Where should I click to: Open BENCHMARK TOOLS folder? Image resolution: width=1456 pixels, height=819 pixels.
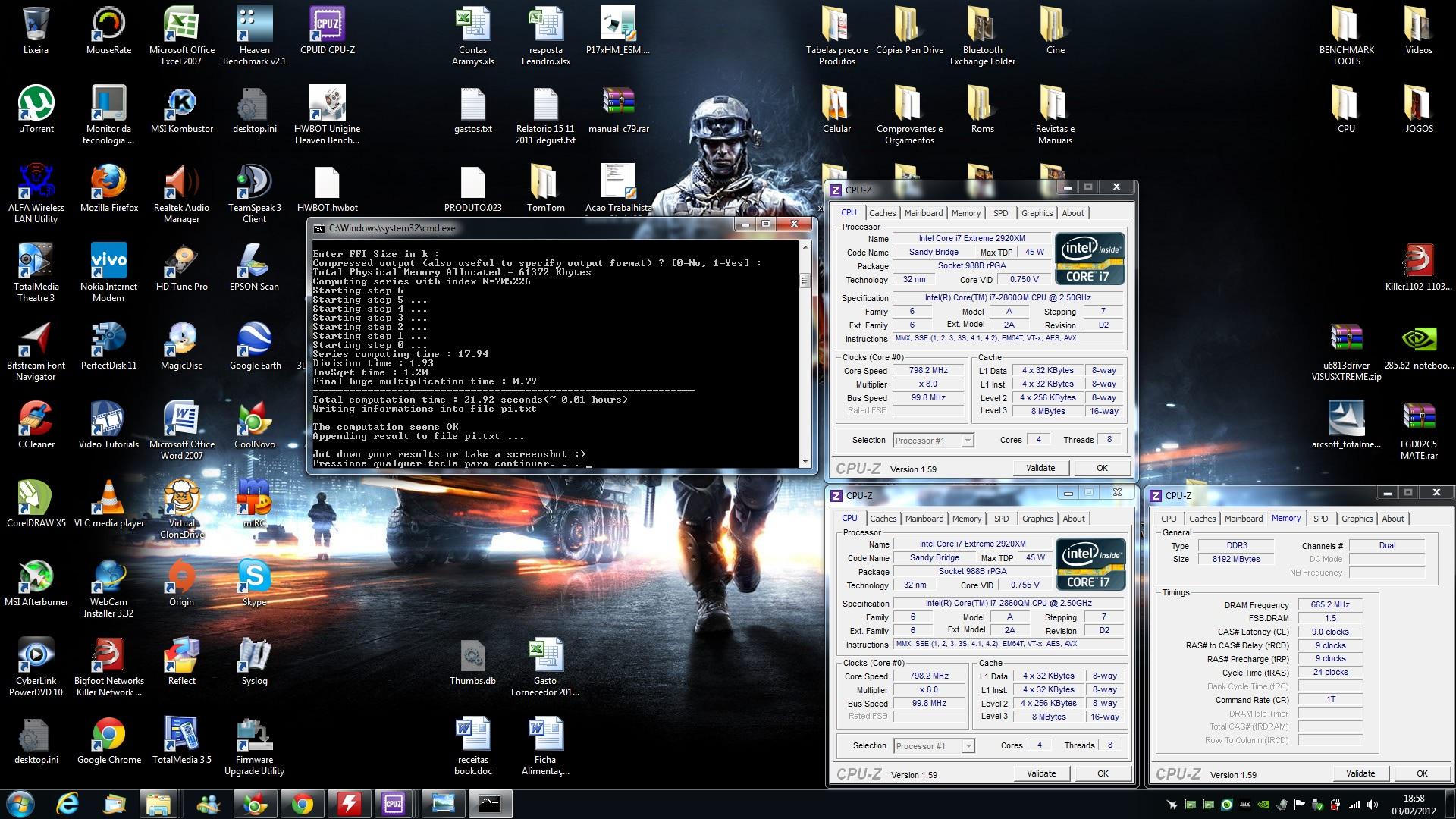point(1346,36)
